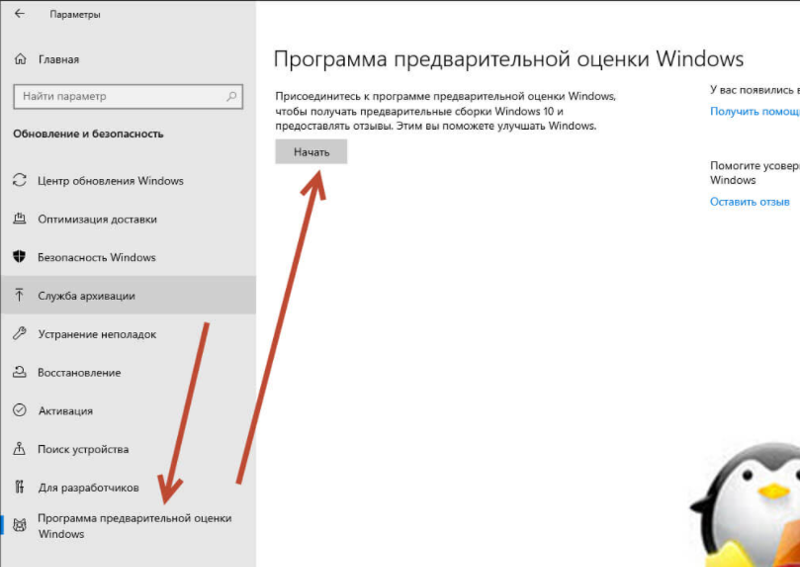
Task: Click the Insider program cat icon
Action: click(x=19, y=525)
